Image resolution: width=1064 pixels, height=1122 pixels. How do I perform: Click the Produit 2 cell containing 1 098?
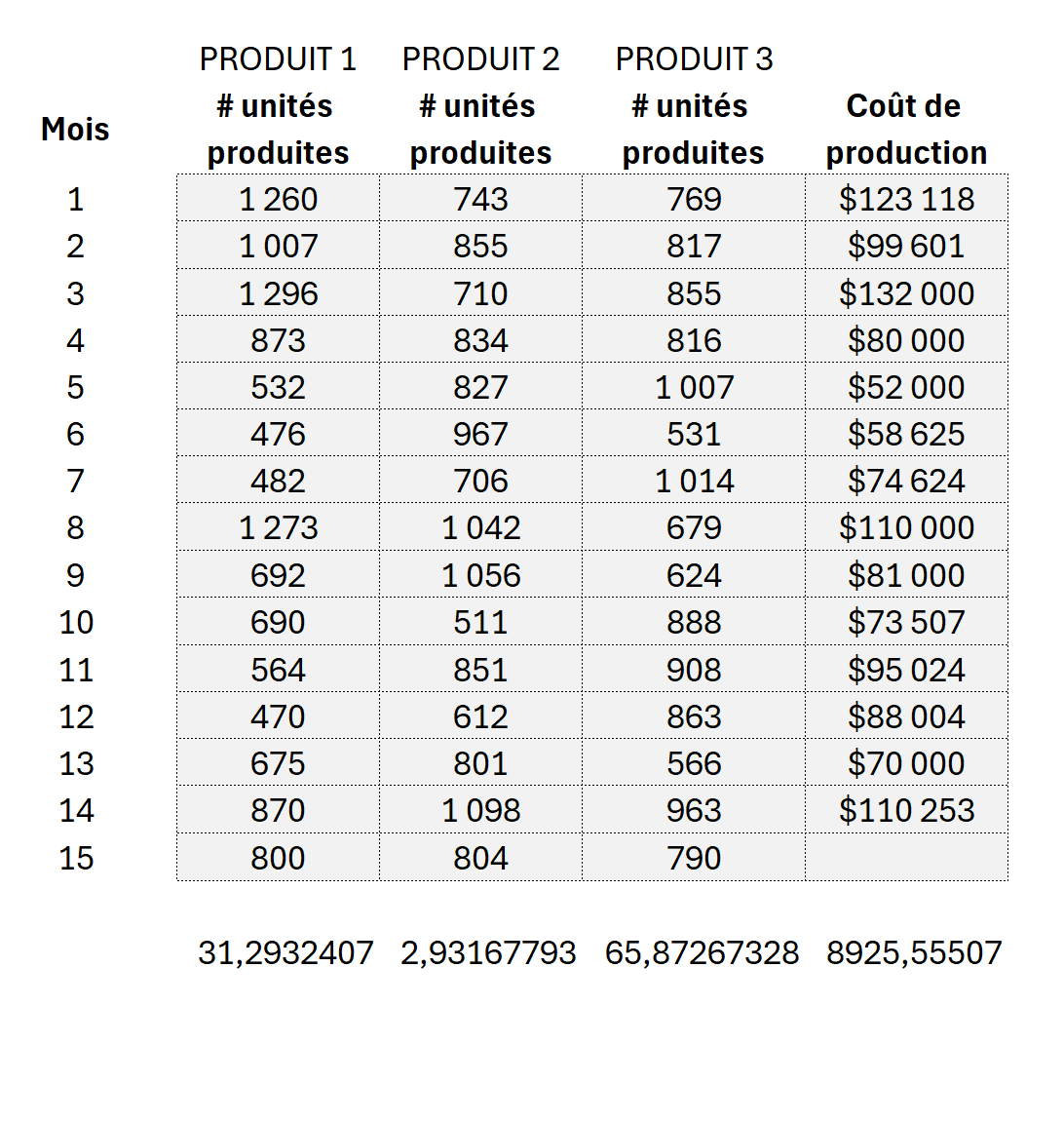[480, 810]
